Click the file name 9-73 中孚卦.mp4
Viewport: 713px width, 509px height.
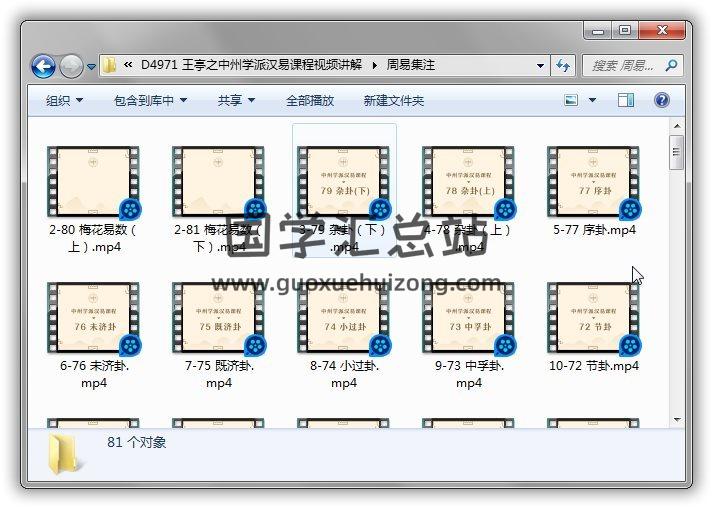[469, 374]
